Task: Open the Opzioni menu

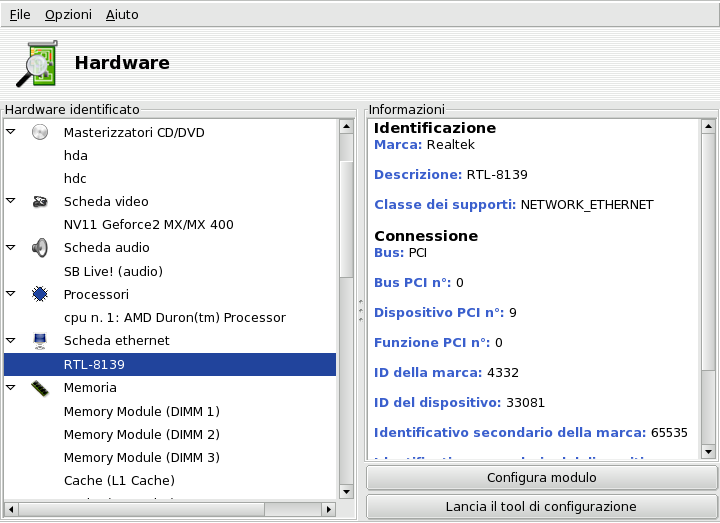Action: pyautogui.click(x=68, y=15)
